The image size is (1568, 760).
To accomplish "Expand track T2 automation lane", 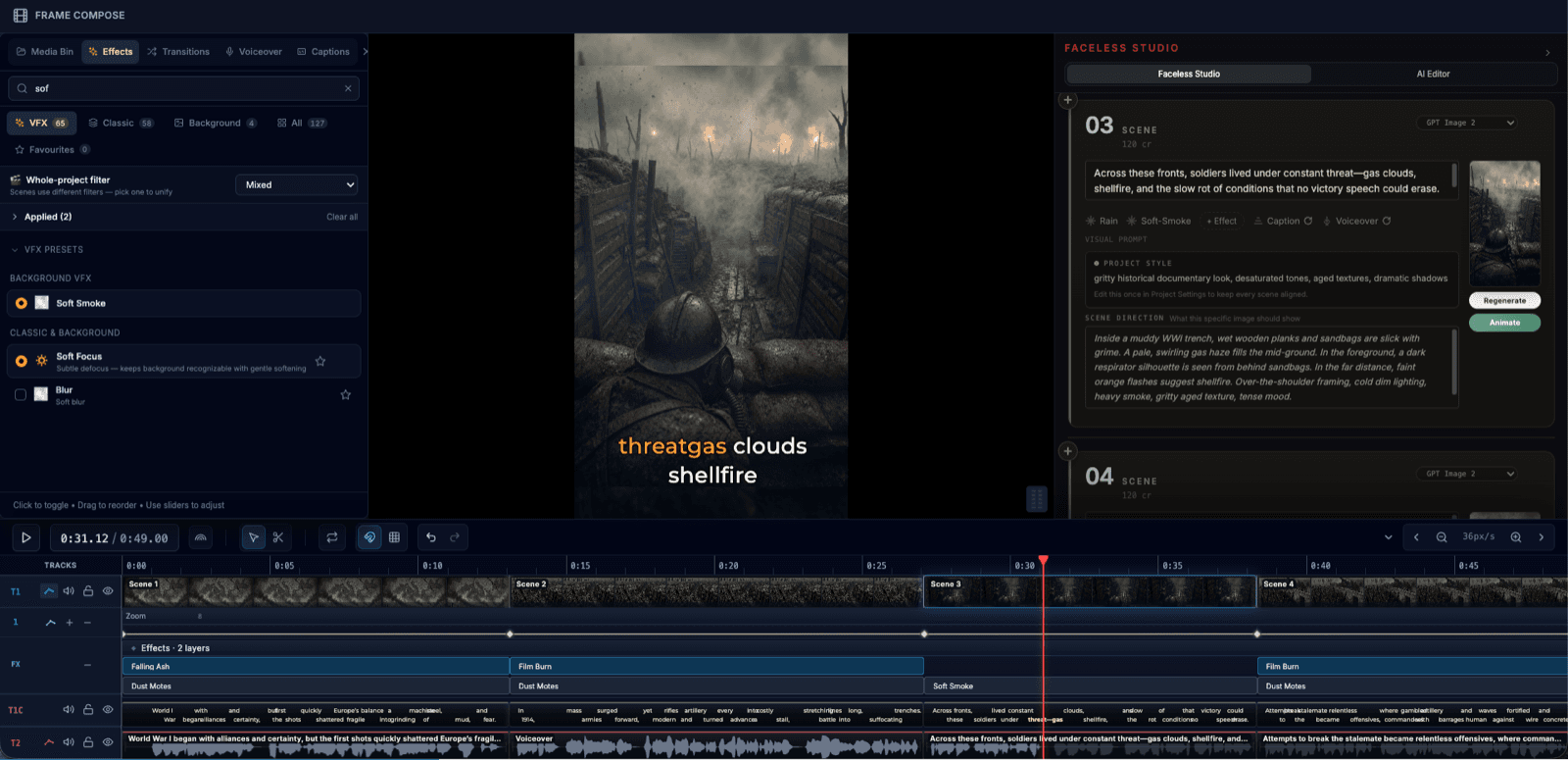I will coord(49,742).
